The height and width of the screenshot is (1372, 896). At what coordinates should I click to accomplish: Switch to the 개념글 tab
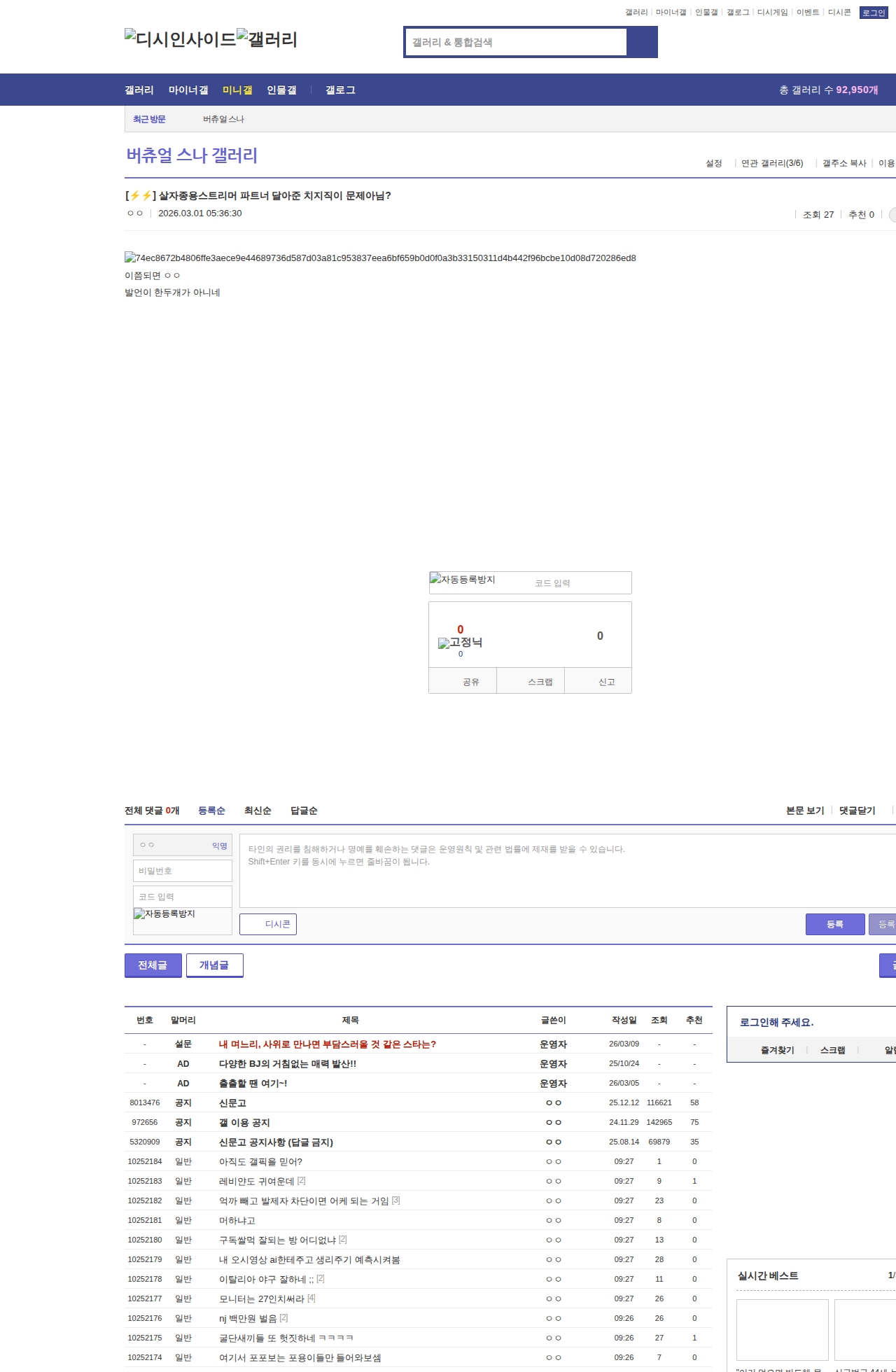pyautogui.click(x=214, y=965)
